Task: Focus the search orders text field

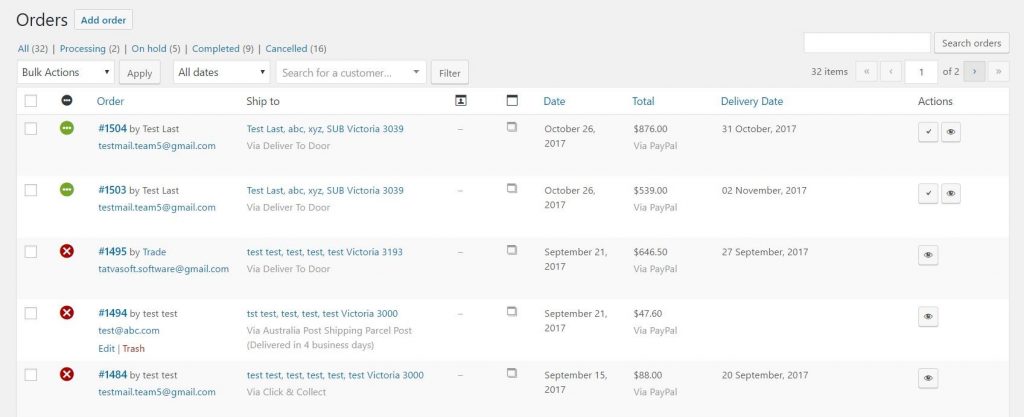Action: point(867,43)
